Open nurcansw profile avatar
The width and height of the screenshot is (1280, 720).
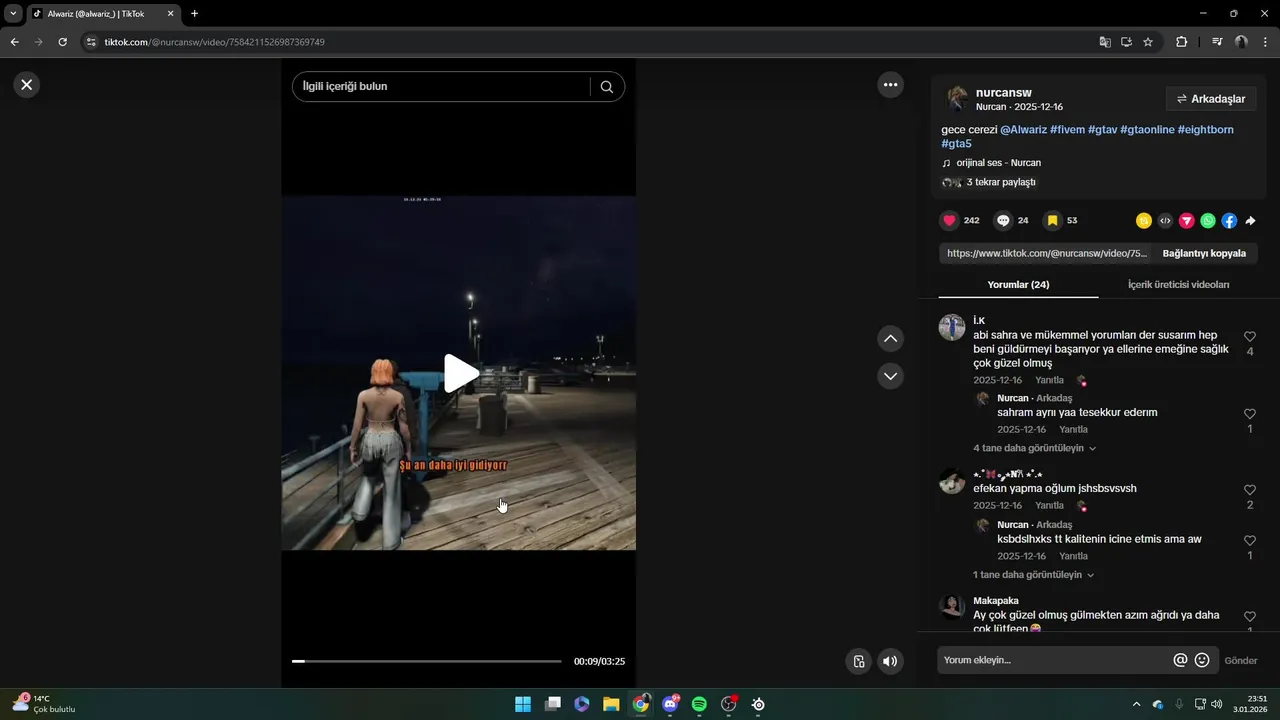957,98
